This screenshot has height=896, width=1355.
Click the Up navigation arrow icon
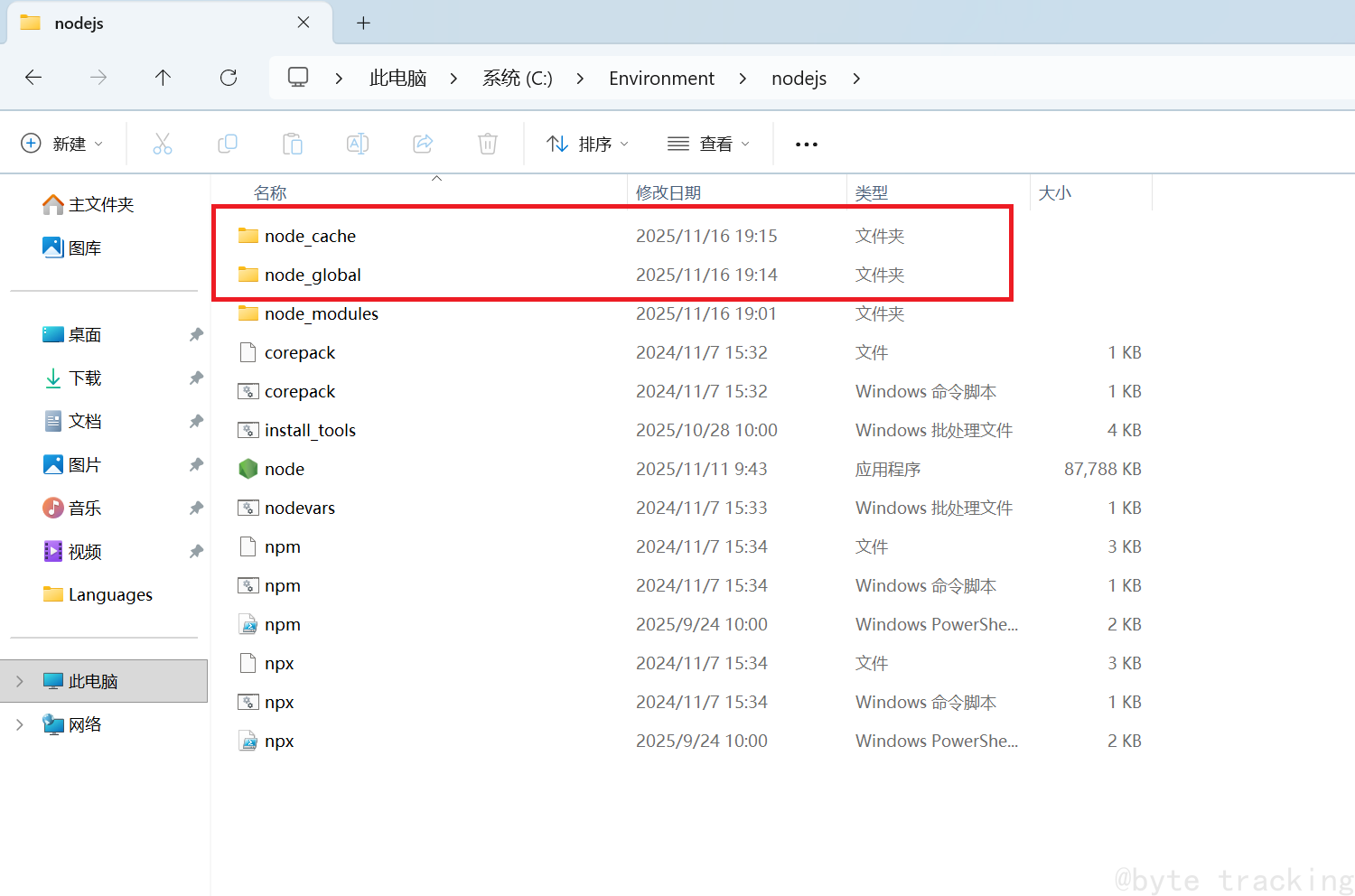(x=163, y=78)
